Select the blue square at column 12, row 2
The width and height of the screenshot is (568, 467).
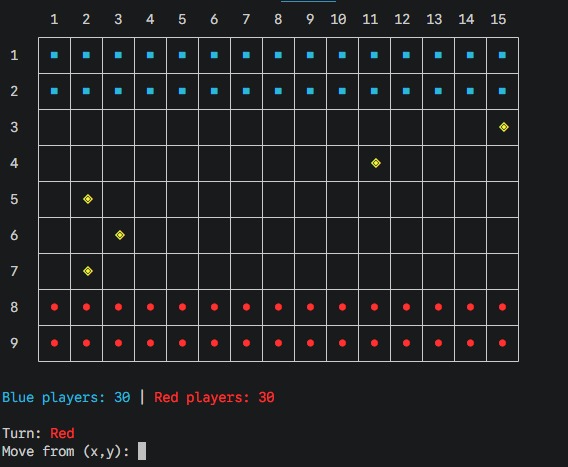coord(406,91)
